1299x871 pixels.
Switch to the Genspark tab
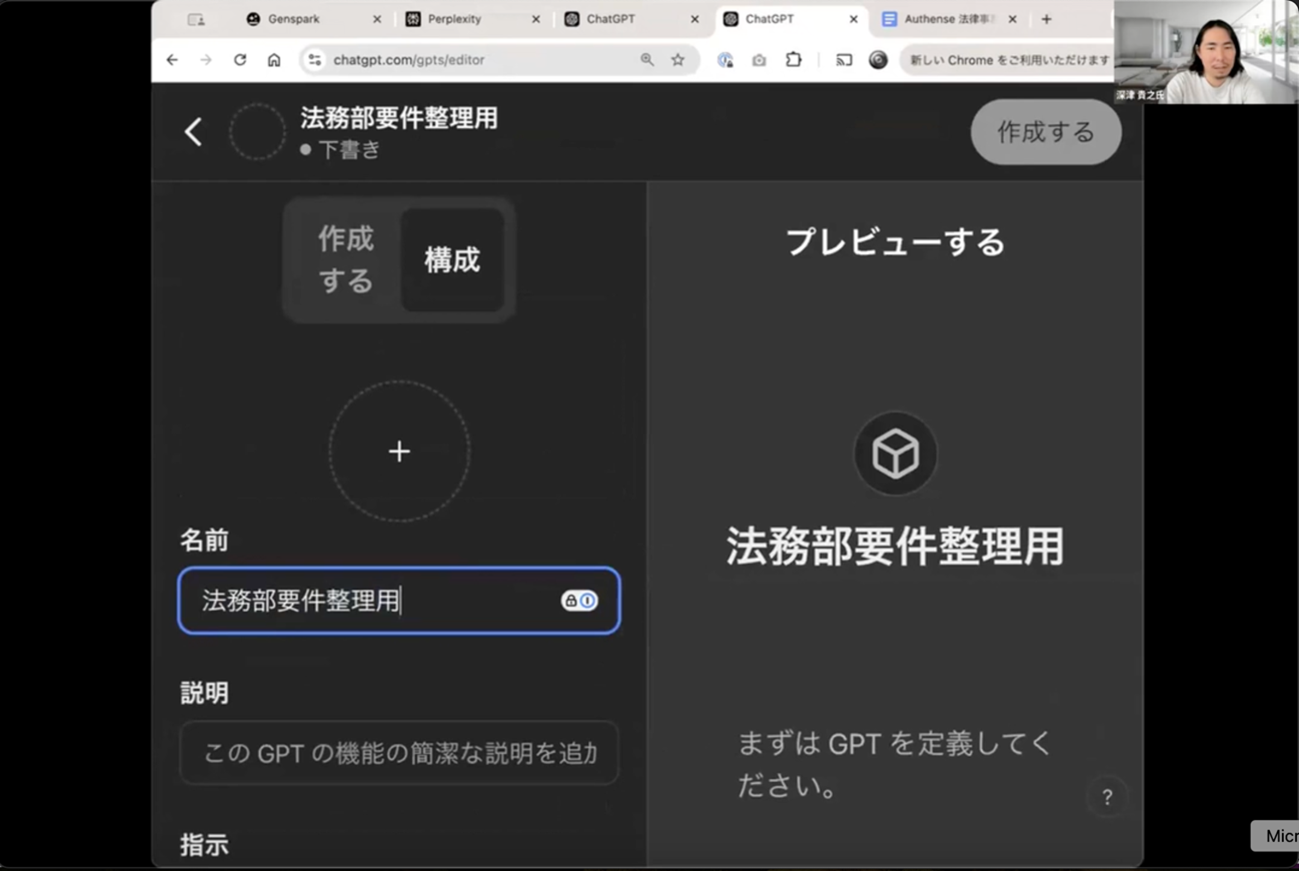click(x=313, y=19)
